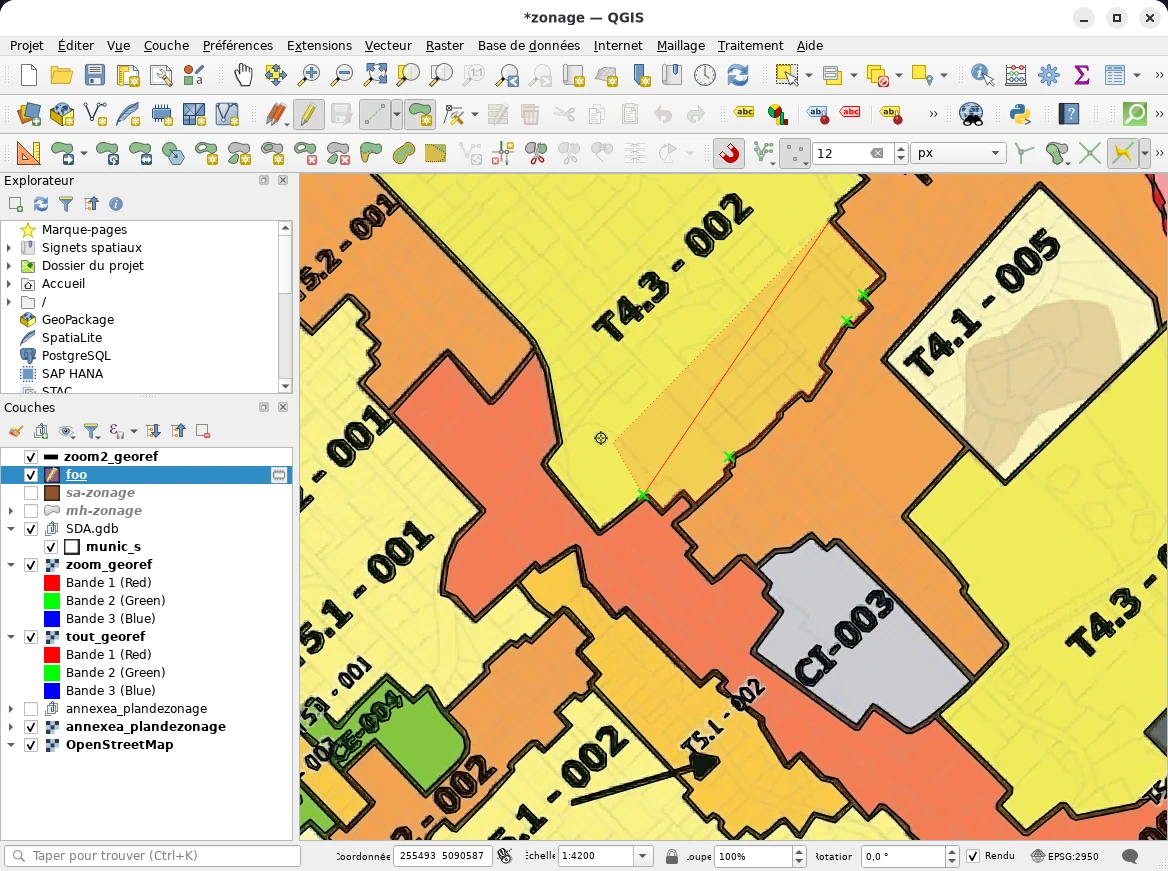Save the project with floppy disk icon
Image resolution: width=1168 pixels, height=871 pixels.
click(95, 75)
